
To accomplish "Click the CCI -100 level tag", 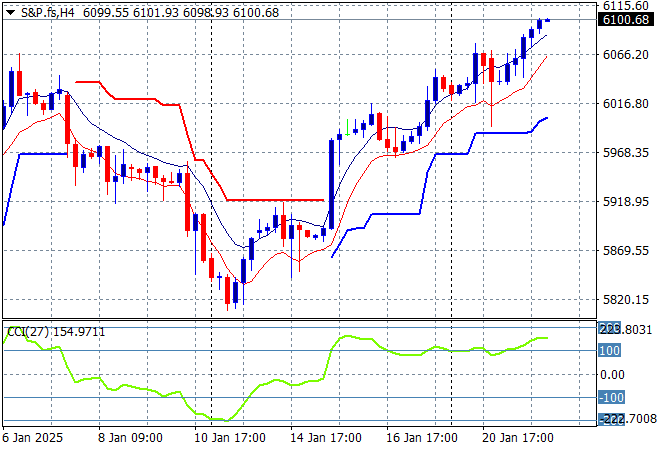I will (x=610, y=398).
